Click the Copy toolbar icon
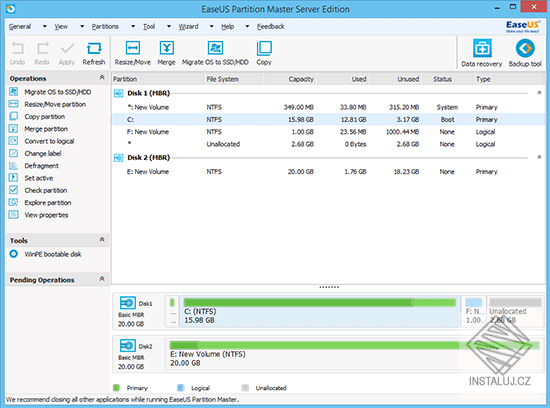The height and width of the screenshot is (408, 550). click(x=264, y=53)
